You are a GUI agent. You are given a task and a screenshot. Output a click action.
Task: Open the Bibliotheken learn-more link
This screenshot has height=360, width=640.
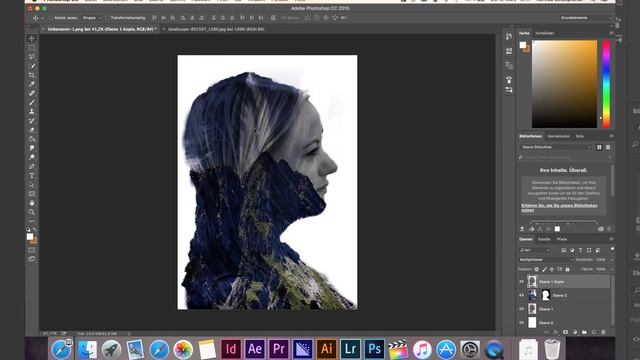click(x=559, y=208)
